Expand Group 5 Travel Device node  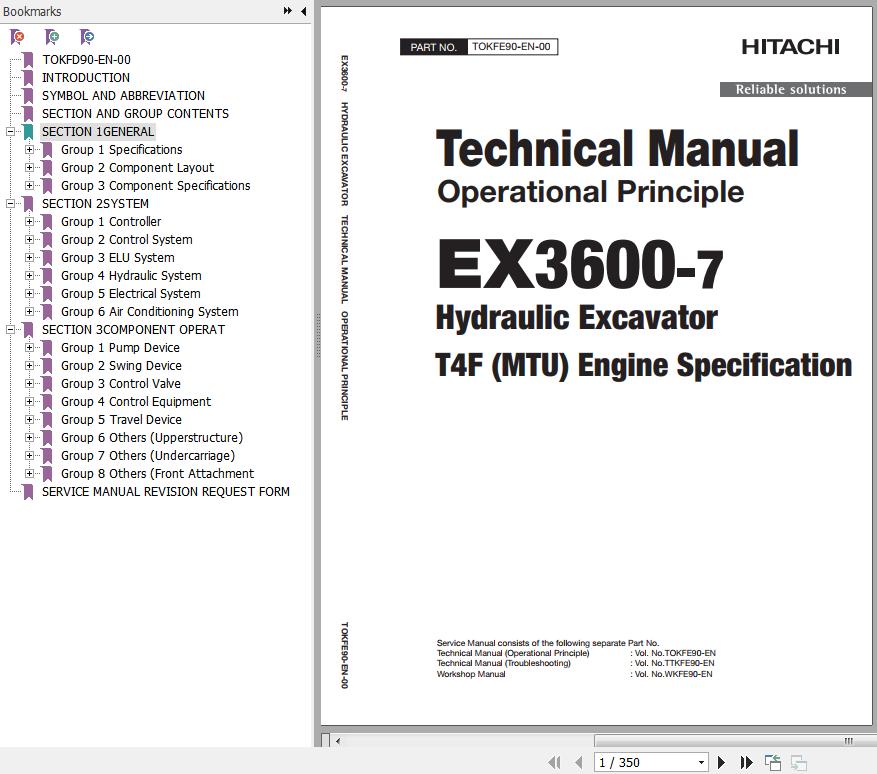point(29,420)
